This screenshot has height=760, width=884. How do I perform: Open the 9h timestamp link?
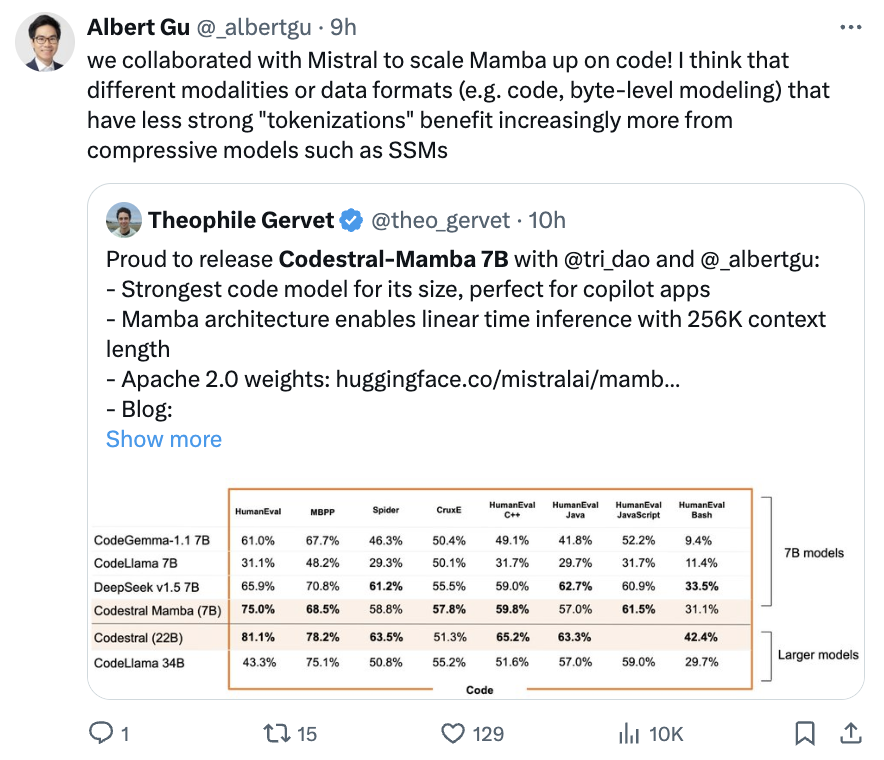pos(343,27)
